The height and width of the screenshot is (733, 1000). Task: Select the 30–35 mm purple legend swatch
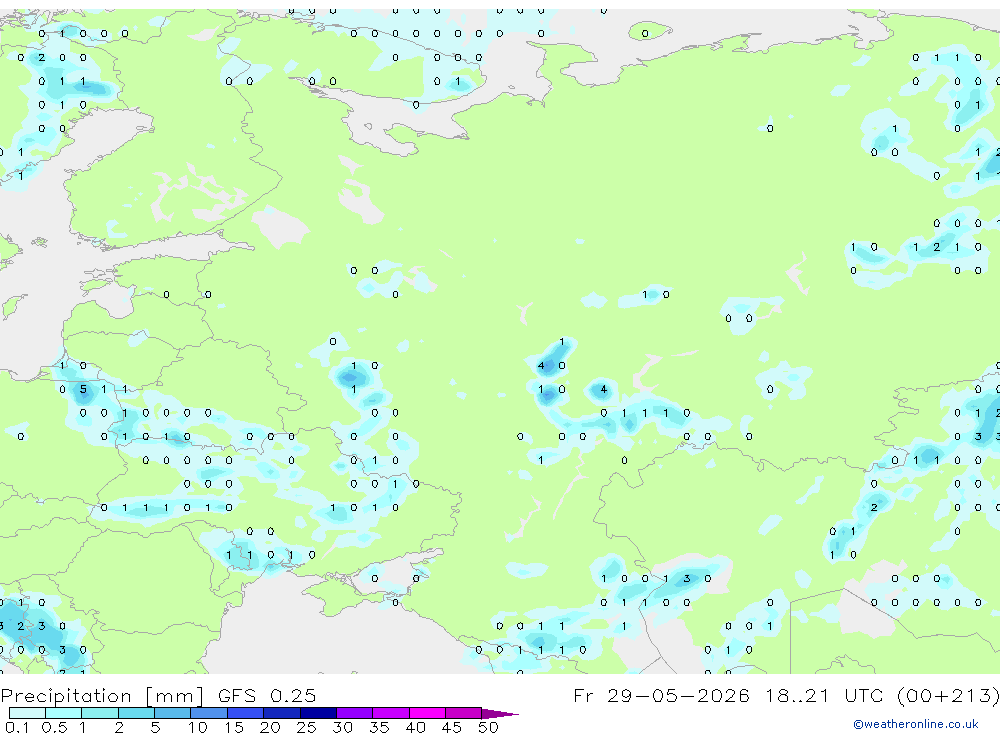355,713
